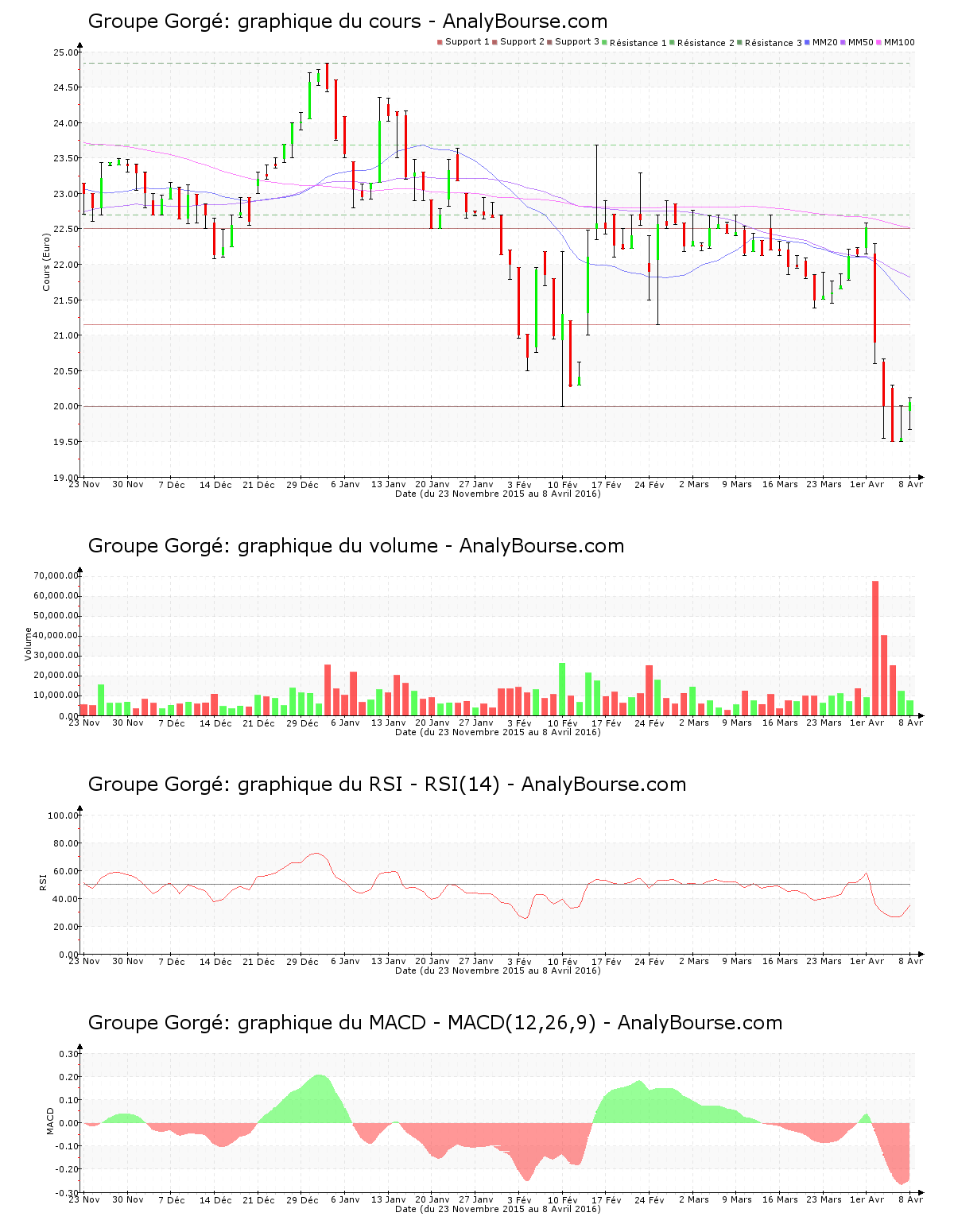Click the Résistance 1 green legend swatch
954x1232 pixels.
click(605, 42)
